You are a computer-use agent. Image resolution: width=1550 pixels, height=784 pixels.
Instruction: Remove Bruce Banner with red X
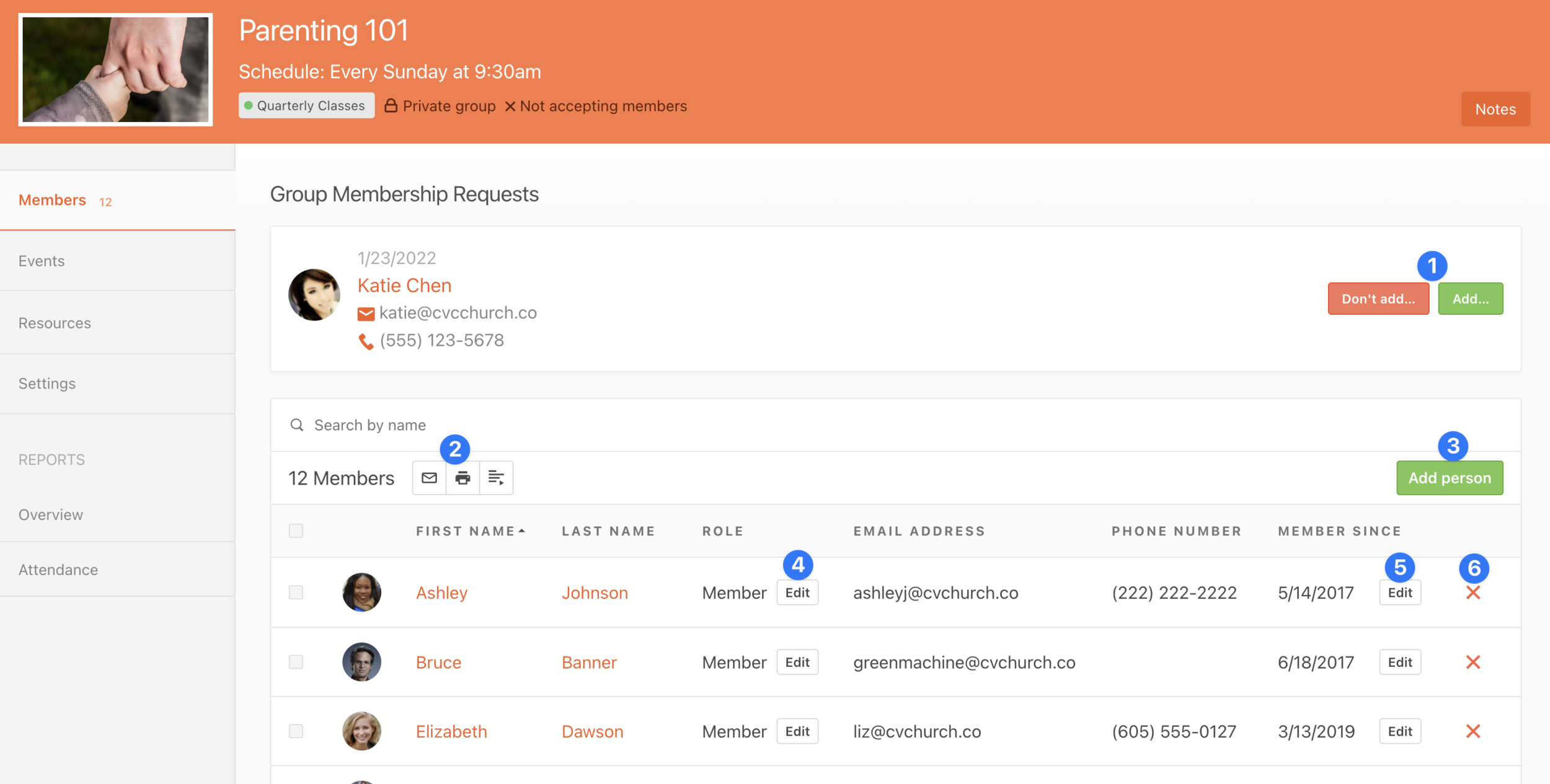coord(1473,662)
